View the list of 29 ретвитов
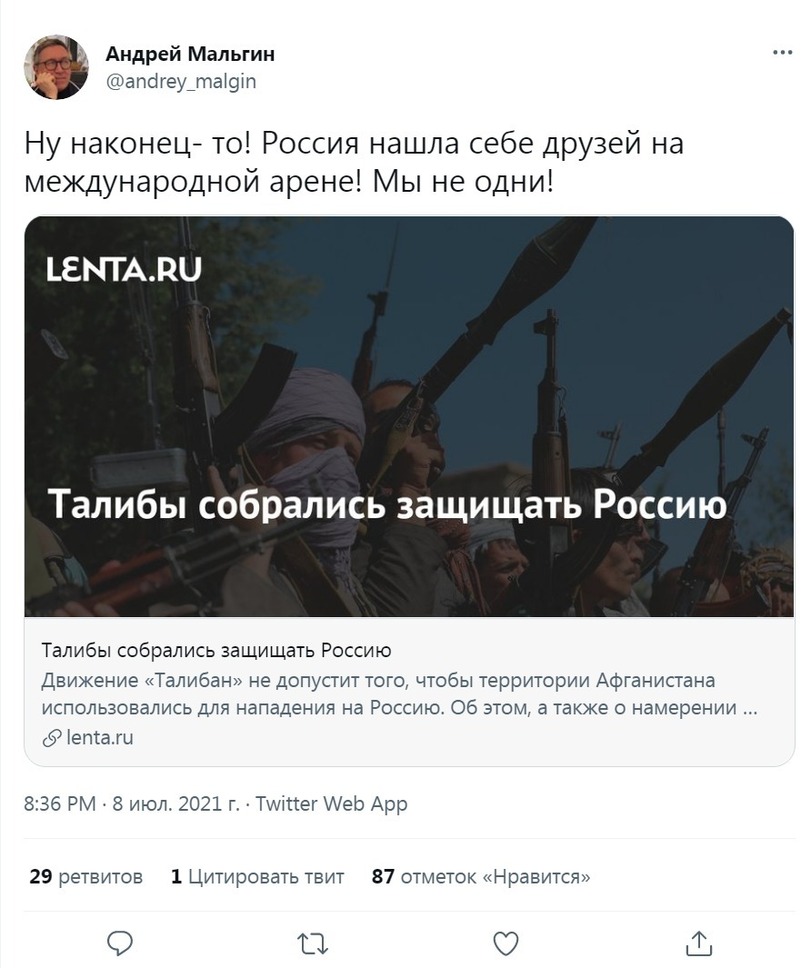Image resolution: width=811 pixels, height=968 pixels. click(86, 877)
